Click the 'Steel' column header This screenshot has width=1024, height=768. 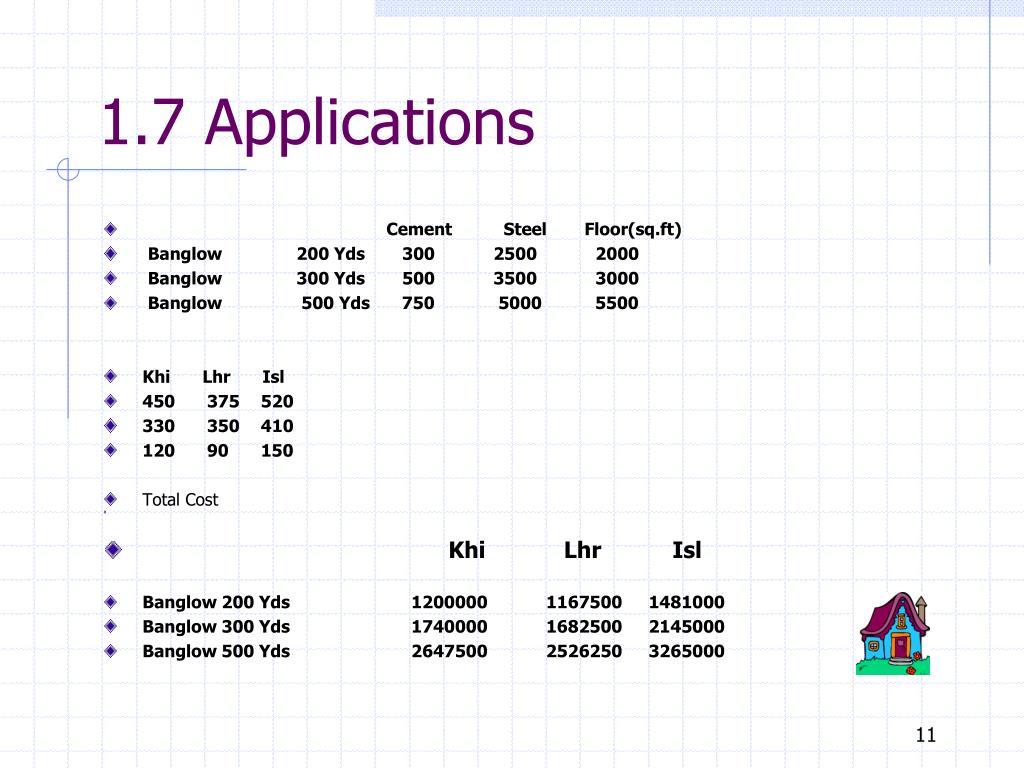coord(524,229)
